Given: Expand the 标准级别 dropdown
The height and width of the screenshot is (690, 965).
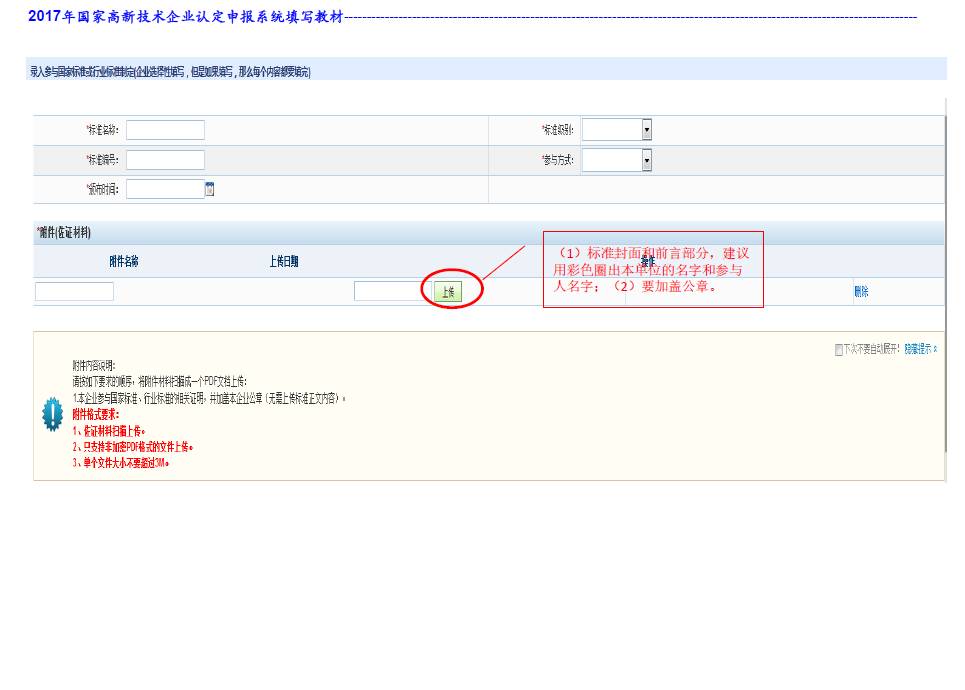Looking at the screenshot, I should (x=646, y=130).
